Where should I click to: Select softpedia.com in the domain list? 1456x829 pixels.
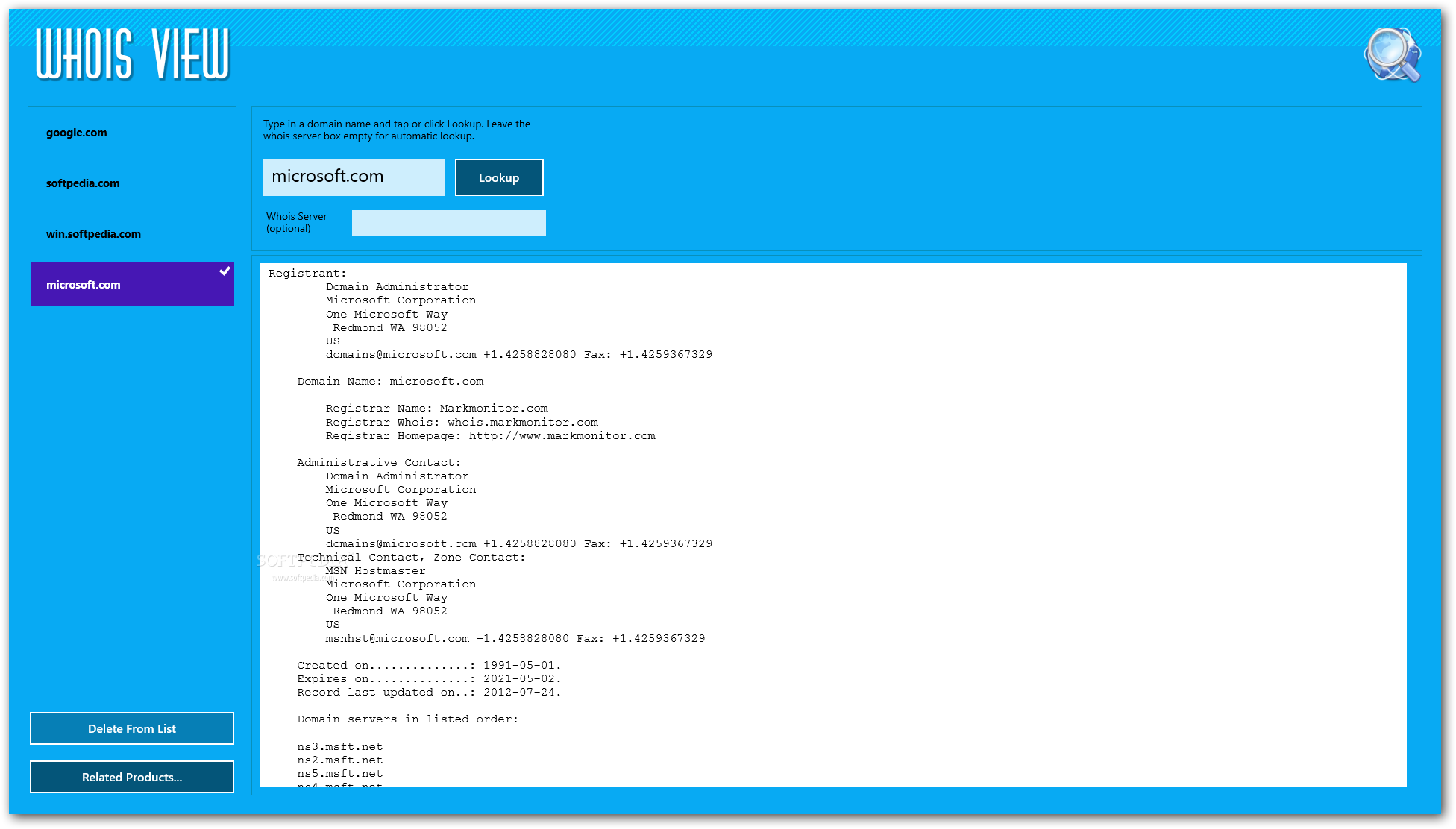click(x=133, y=183)
